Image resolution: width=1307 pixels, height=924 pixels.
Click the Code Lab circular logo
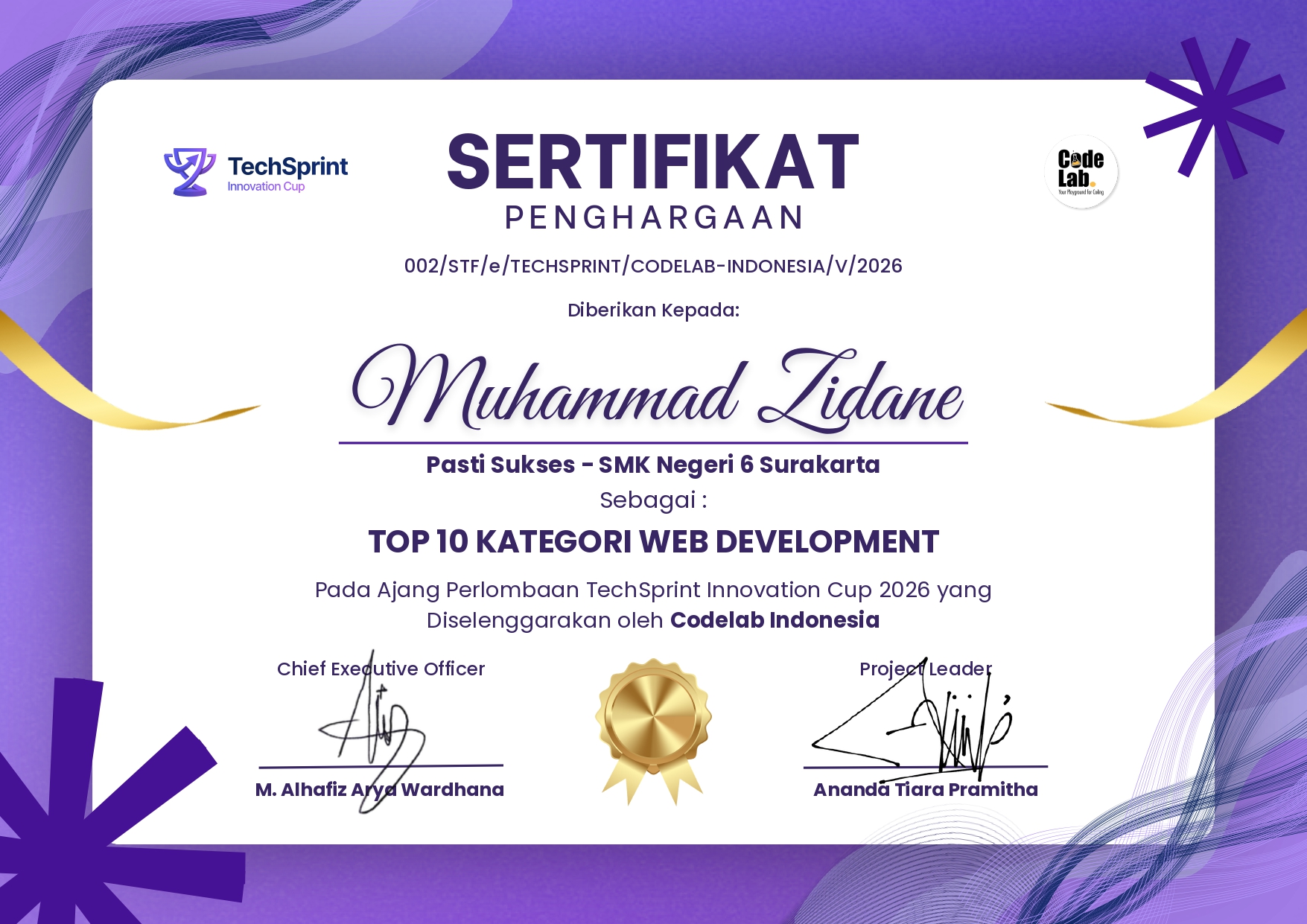[x=1081, y=172]
